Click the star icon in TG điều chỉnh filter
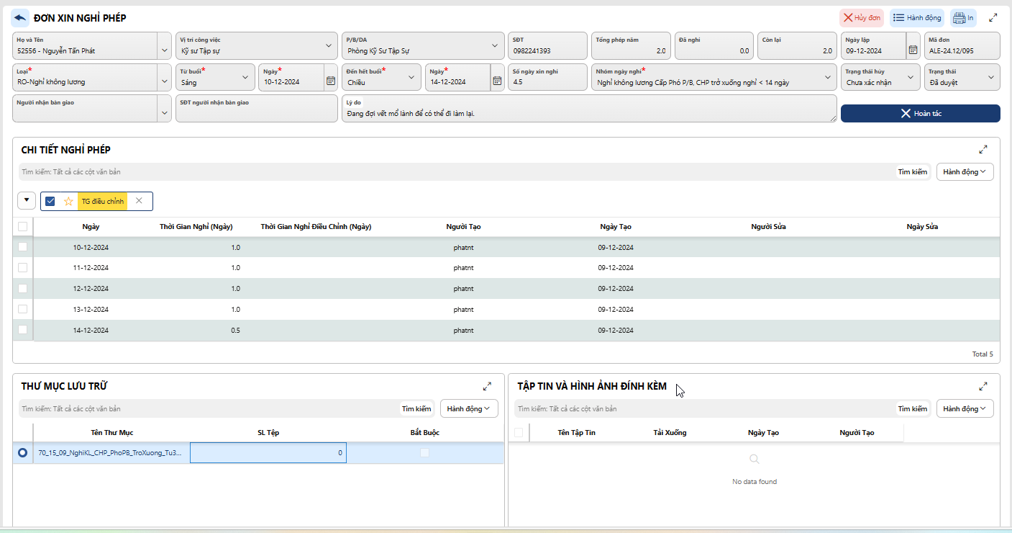This screenshot has height=533, width=1012. tap(68, 201)
